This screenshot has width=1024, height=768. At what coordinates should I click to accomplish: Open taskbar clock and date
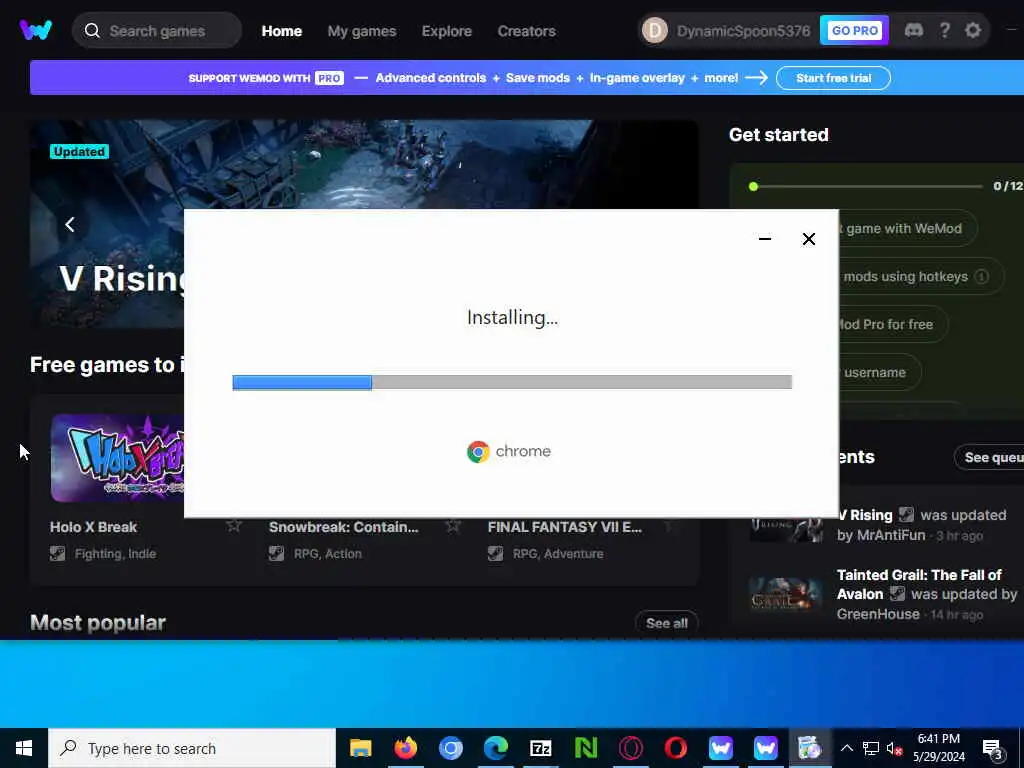938,748
